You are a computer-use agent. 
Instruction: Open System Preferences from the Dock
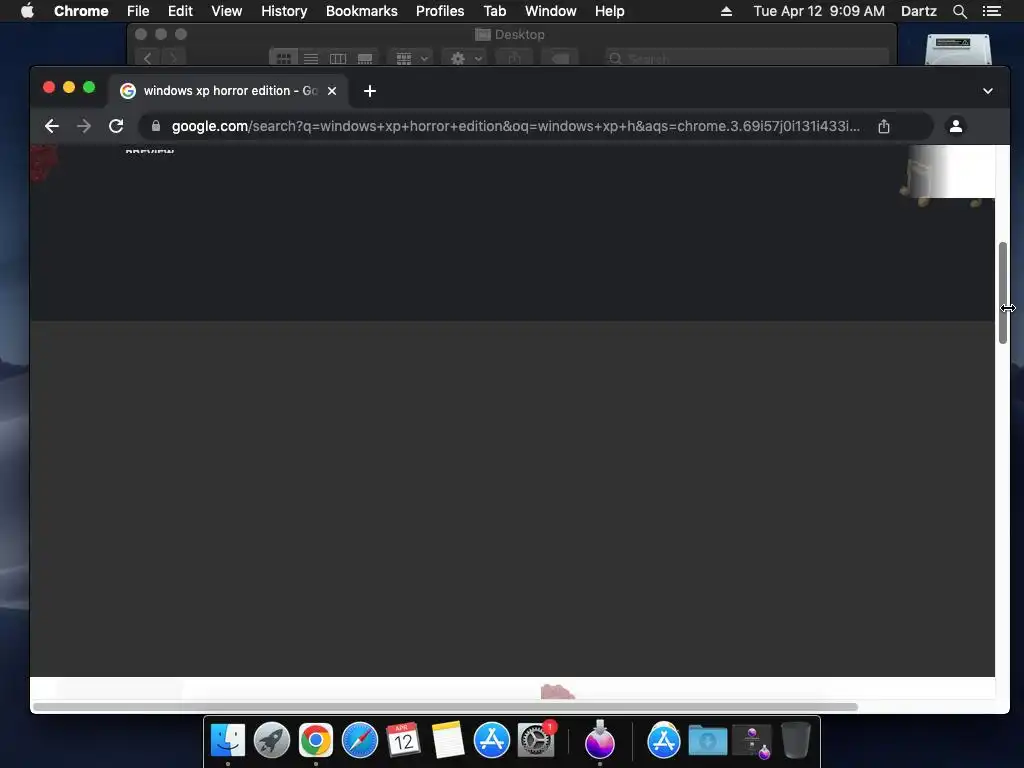coord(536,740)
